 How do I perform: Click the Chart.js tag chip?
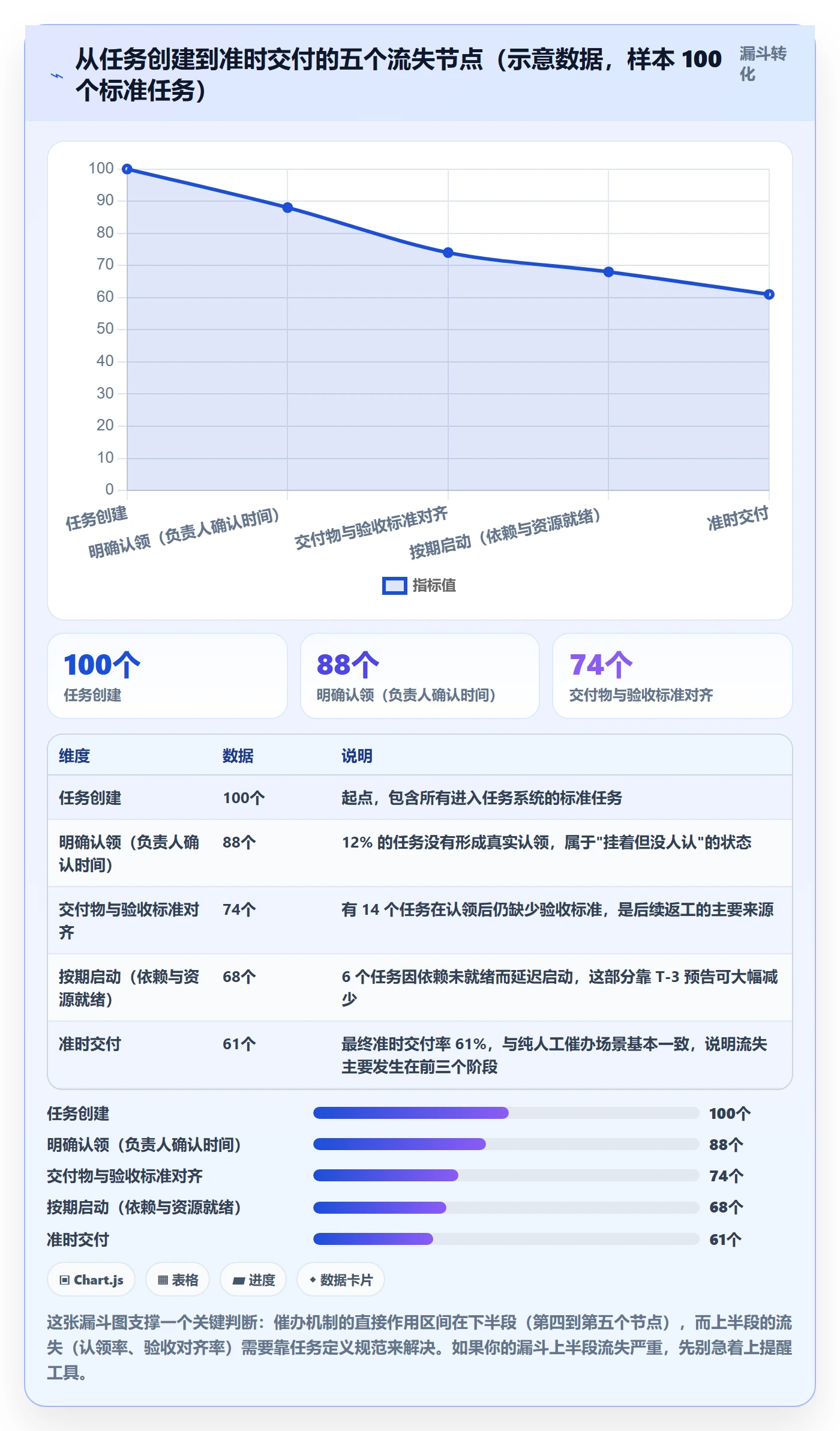pyautogui.click(x=91, y=1280)
